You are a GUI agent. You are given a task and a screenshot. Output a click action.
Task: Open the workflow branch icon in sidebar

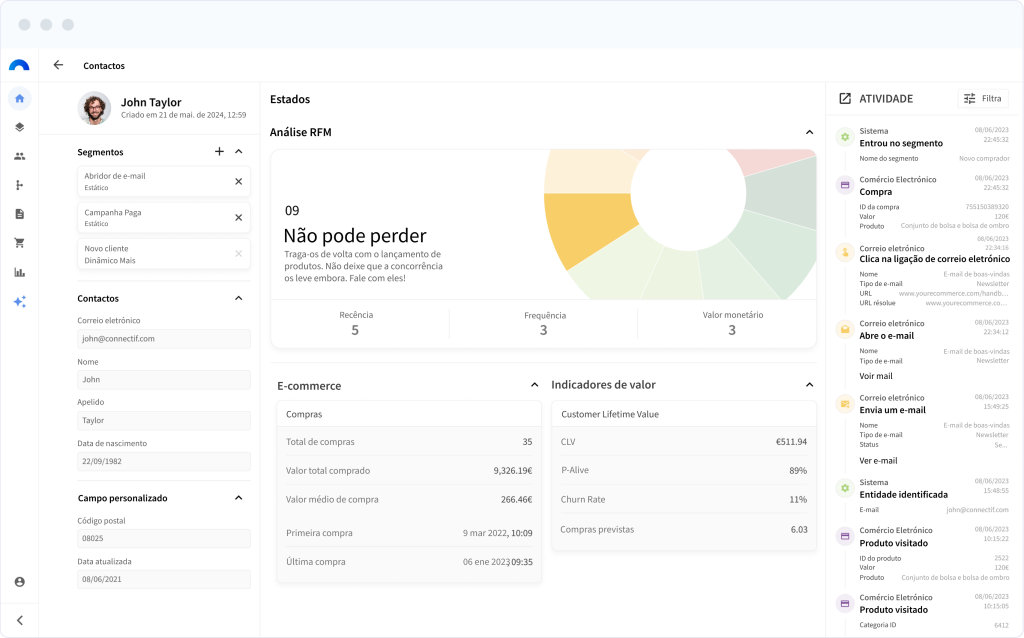click(19, 185)
